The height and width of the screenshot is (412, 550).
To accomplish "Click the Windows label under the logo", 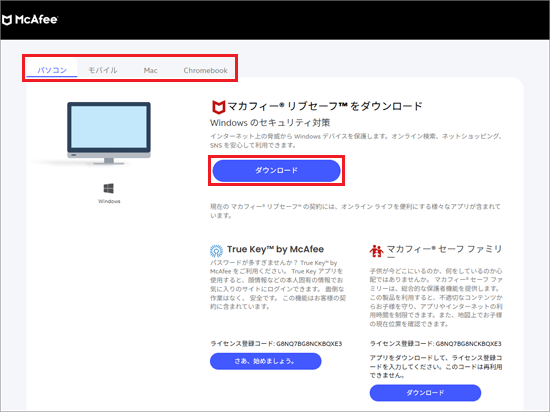I will 109,201.
